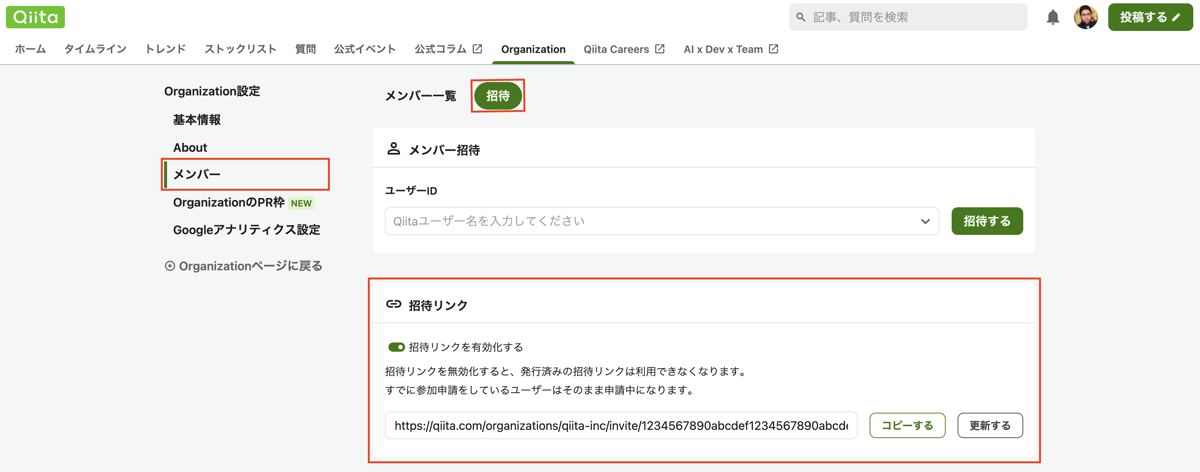This screenshot has height=472, width=1200.
Task: Click the chain link icon beside 招待リンク
Action: (393, 304)
